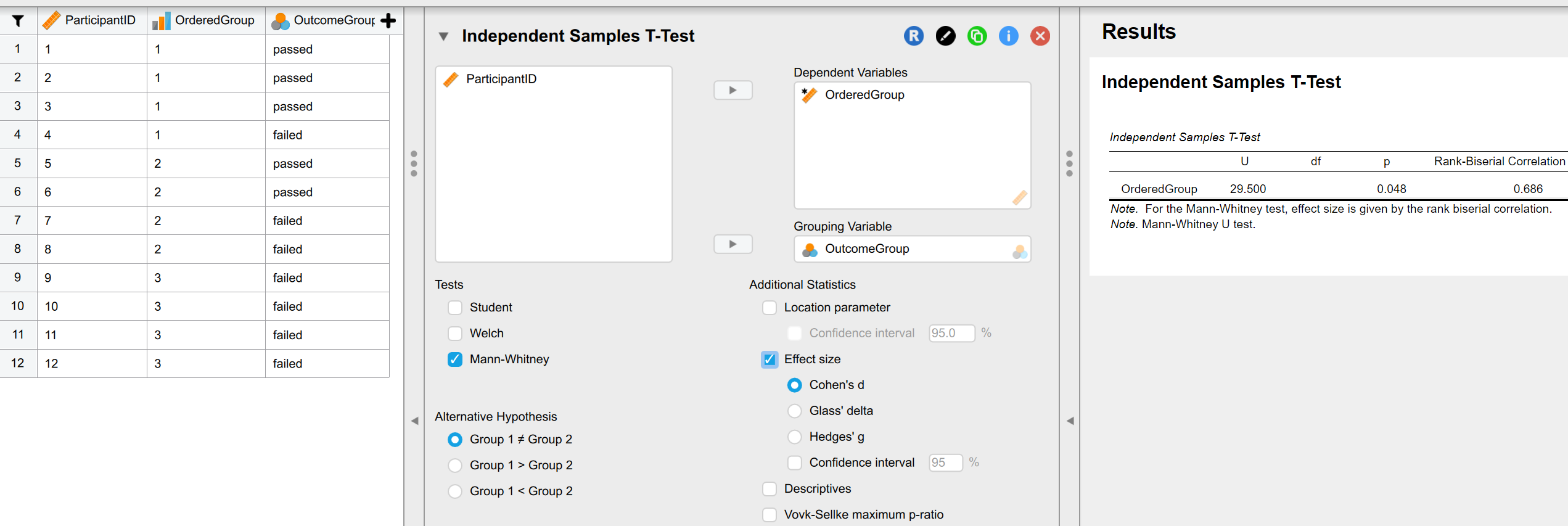Click arrow button to assign Dependent Variables
Screen dimensions: 1568x526
(733, 90)
